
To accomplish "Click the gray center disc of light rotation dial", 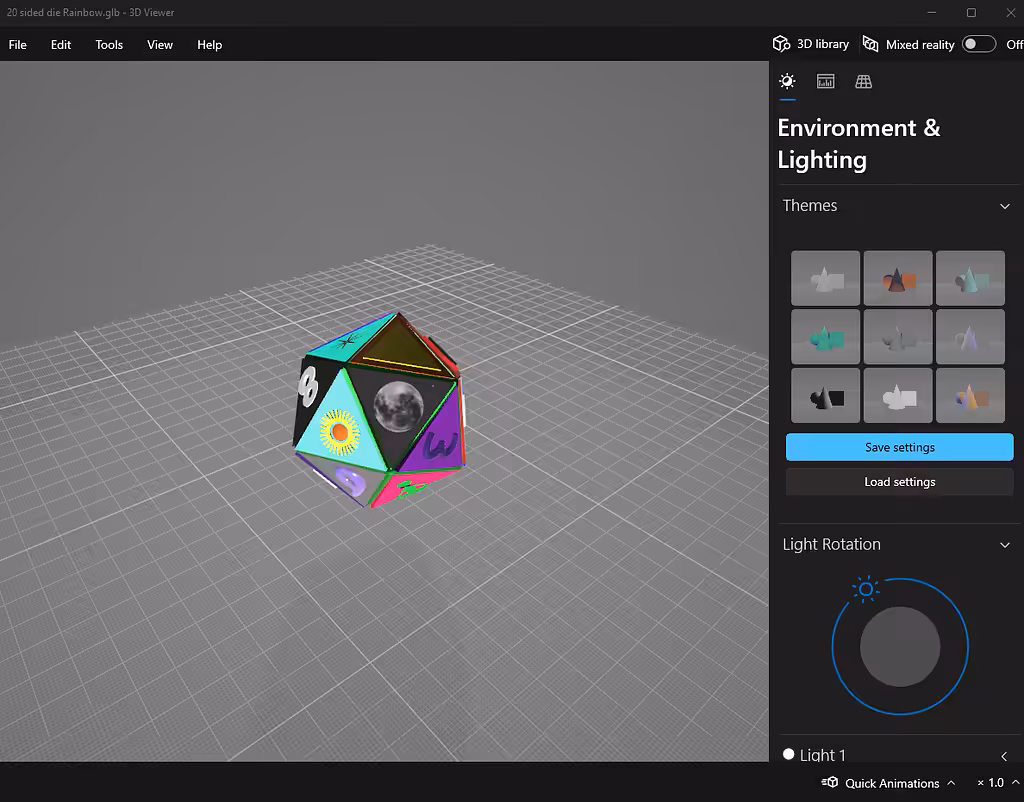I will click(900, 647).
